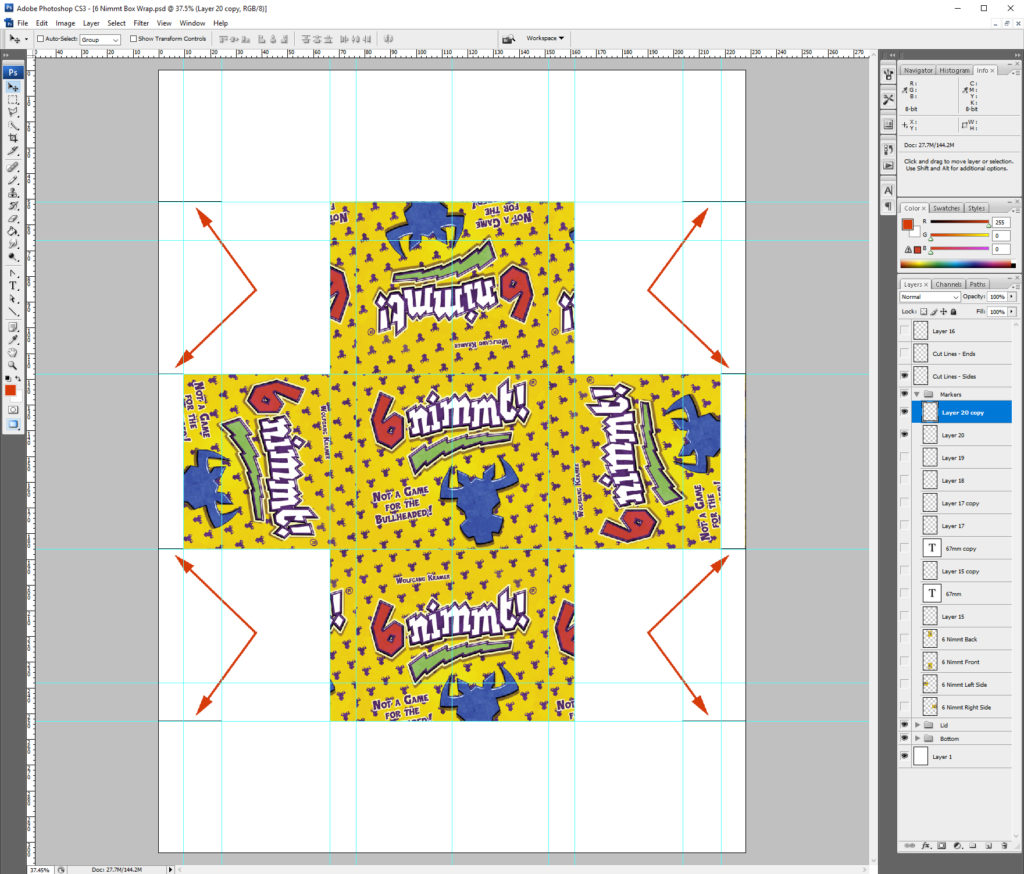Switch to the Histogram tab
The image size is (1024, 874).
click(x=954, y=70)
